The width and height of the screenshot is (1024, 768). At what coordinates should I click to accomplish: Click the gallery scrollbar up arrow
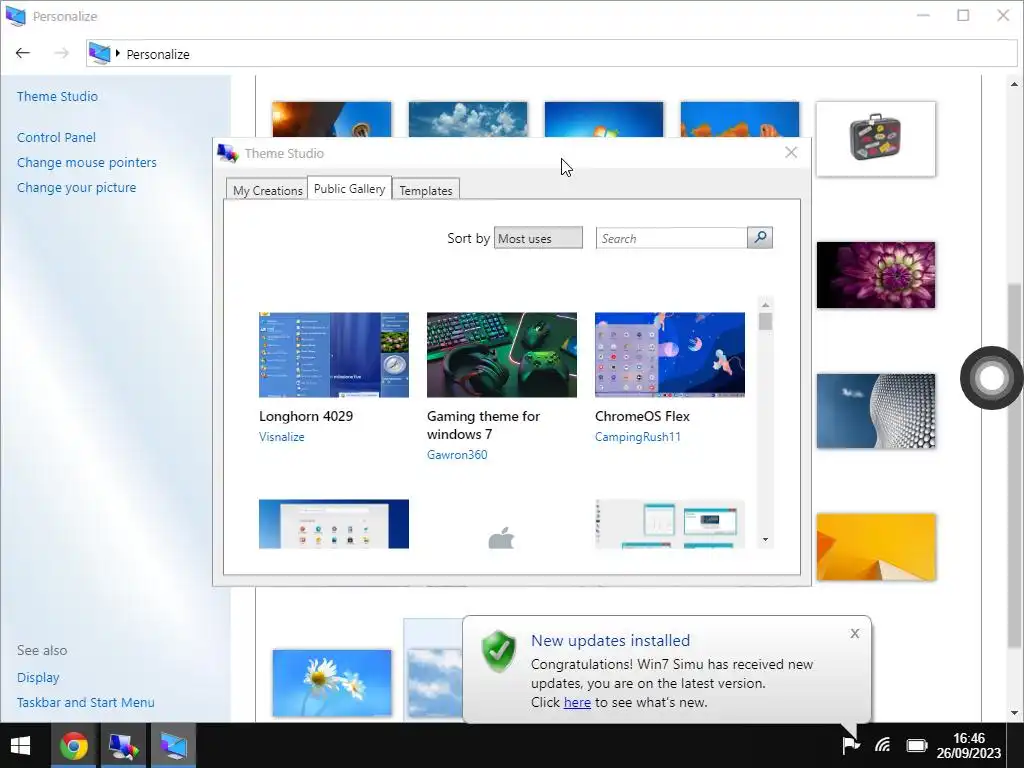pos(765,304)
